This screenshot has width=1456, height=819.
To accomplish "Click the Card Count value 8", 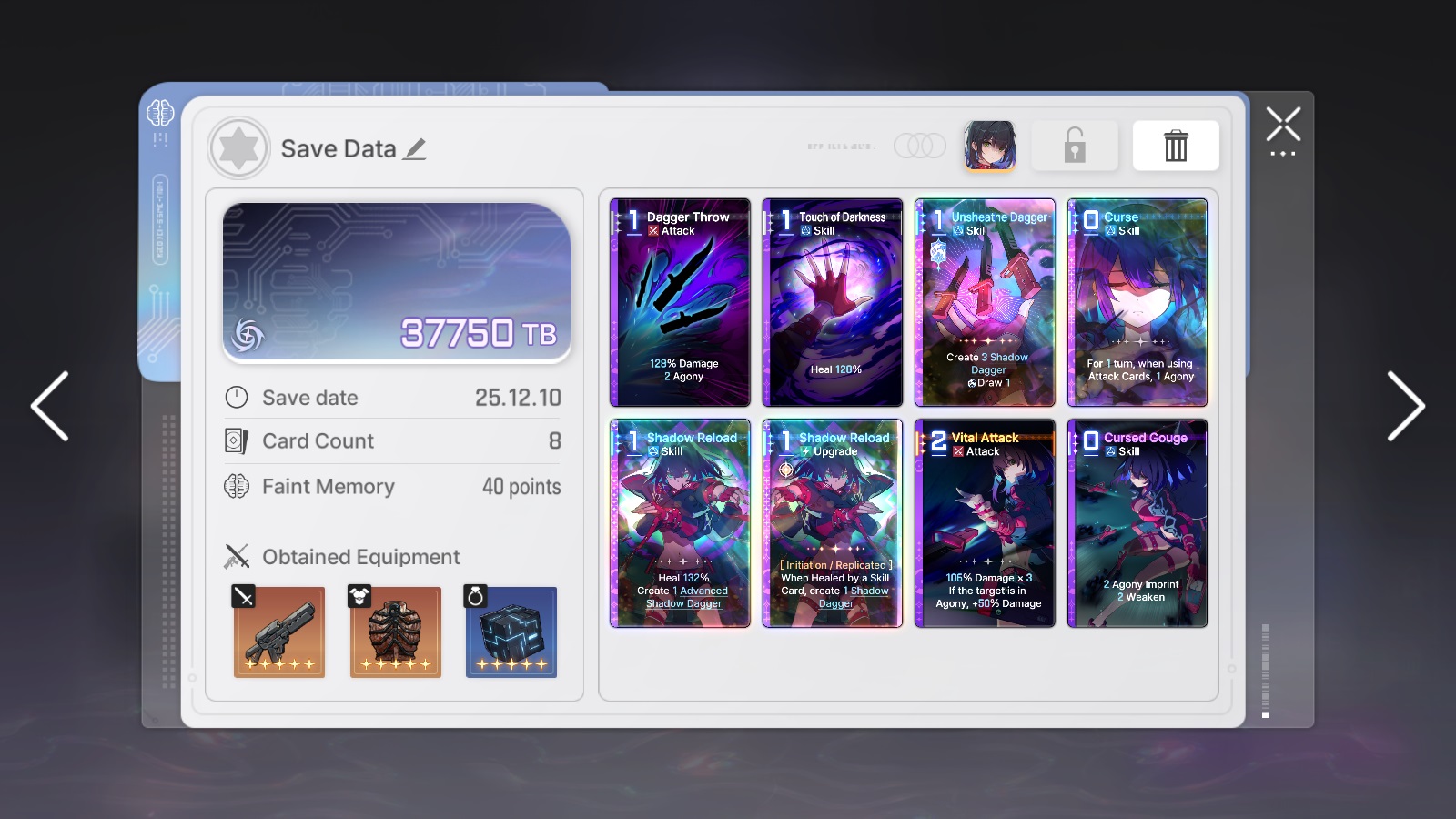I will tap(555, 441).
